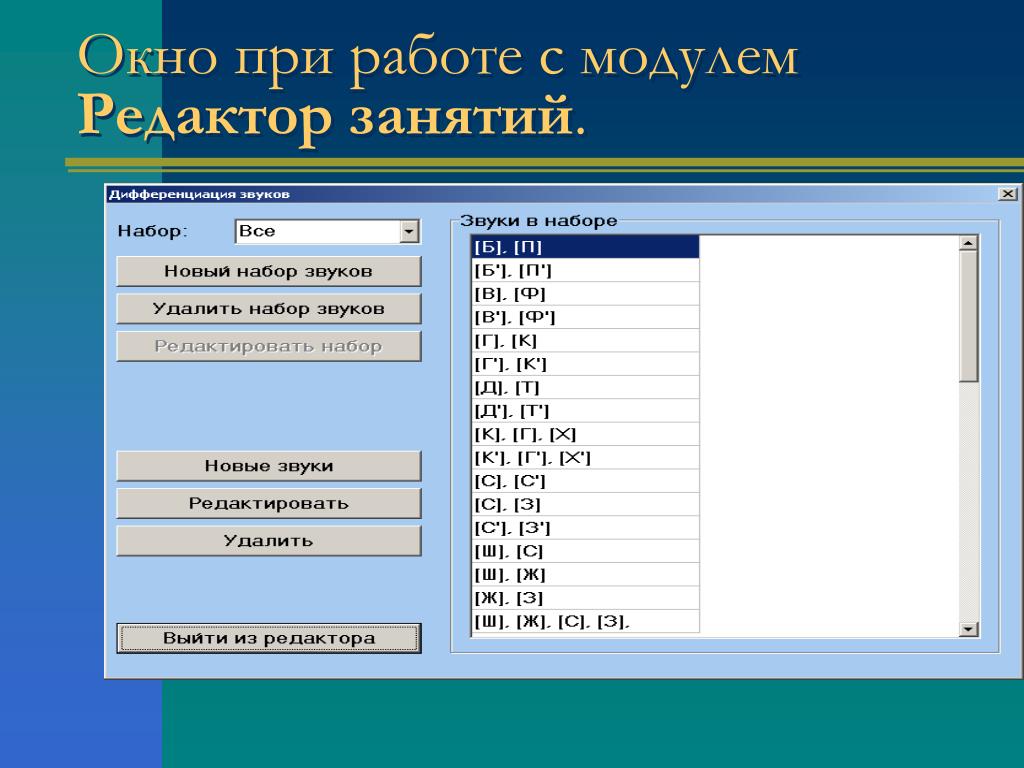This screenshot has height=768, width=1024.
Task: Select the [Д], [Т] row
Action: (585, 387)
